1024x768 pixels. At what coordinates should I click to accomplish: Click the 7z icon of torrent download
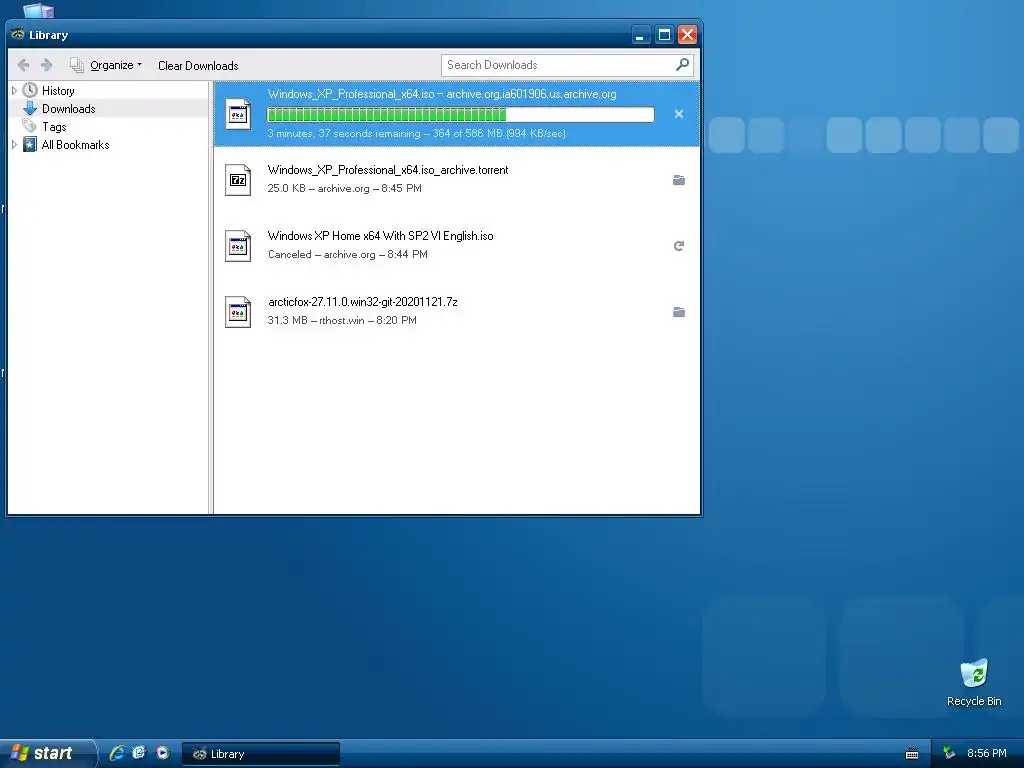click(x=238, y=180)
